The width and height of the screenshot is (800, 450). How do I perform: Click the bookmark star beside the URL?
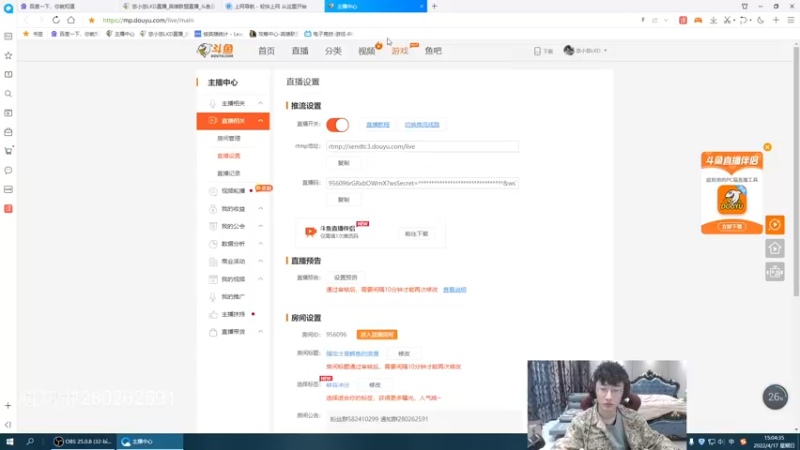pos(91,20)
